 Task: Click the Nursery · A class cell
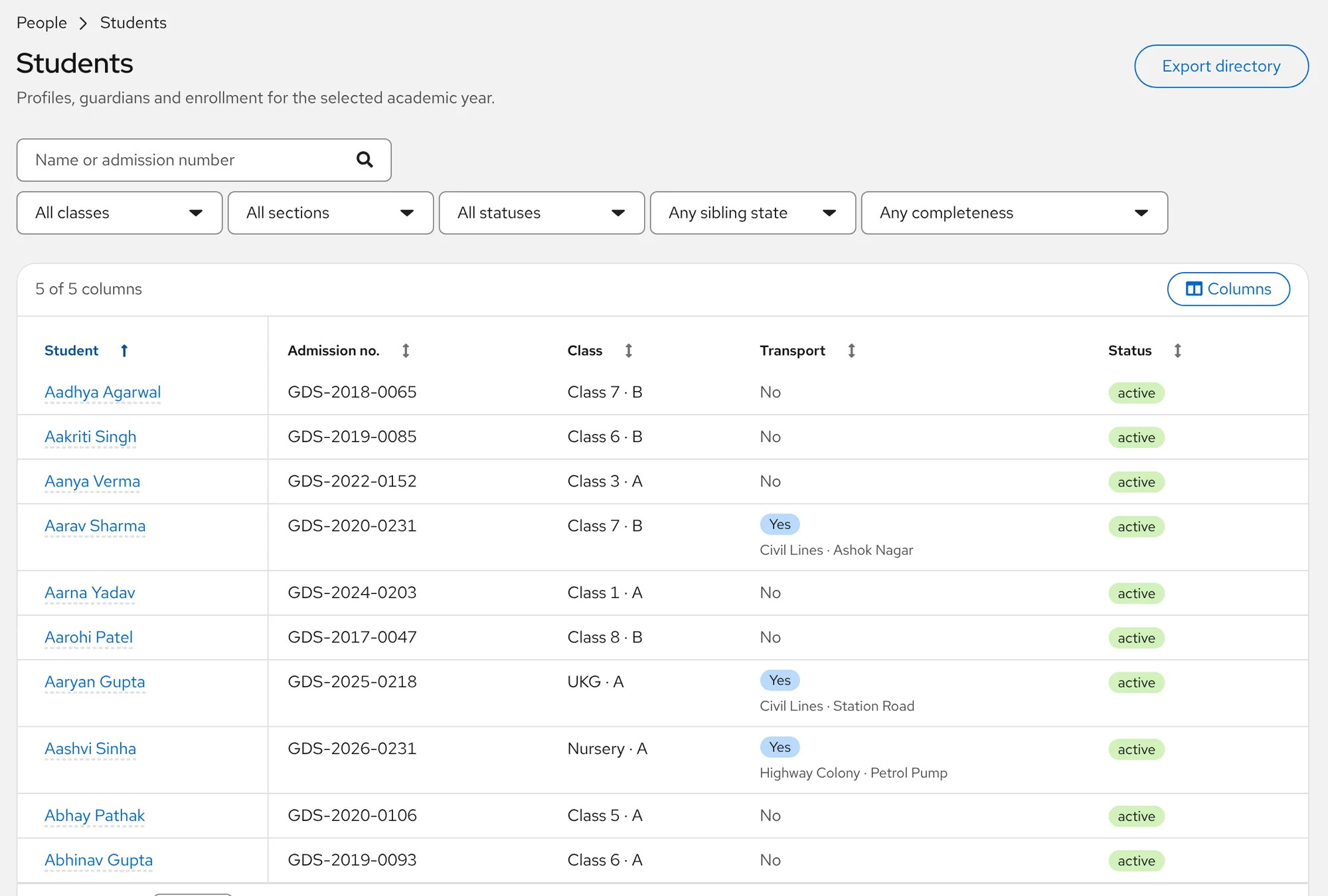click(607, 749)
